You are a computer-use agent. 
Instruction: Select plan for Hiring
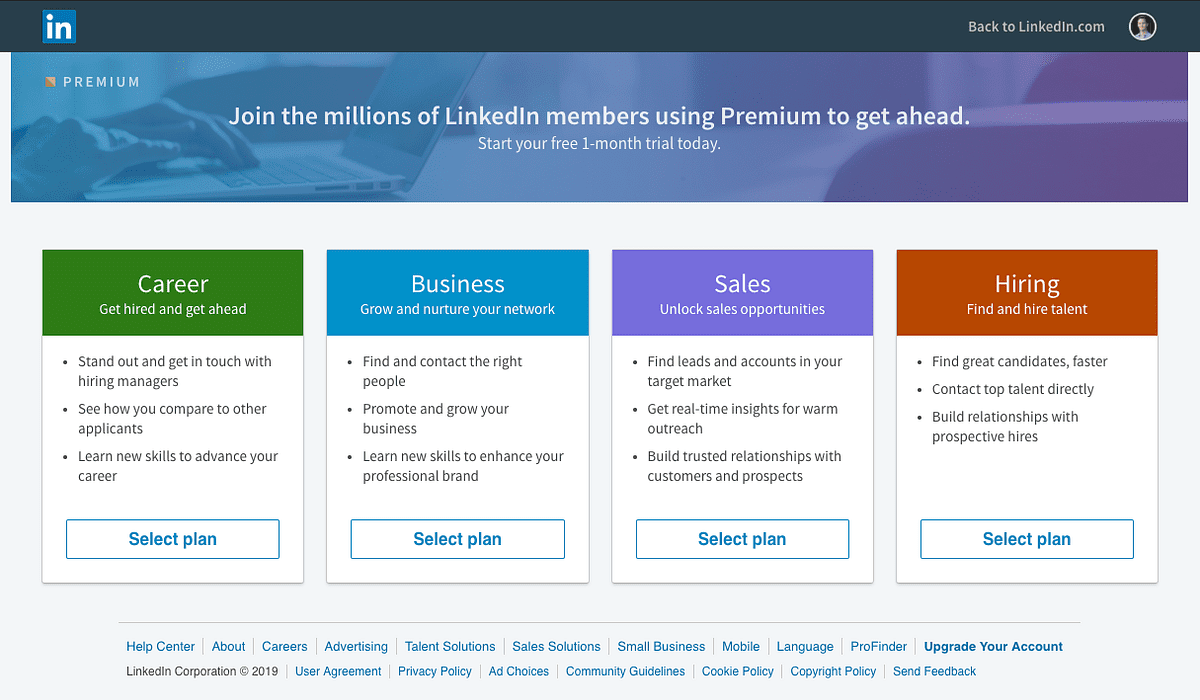1026,538
